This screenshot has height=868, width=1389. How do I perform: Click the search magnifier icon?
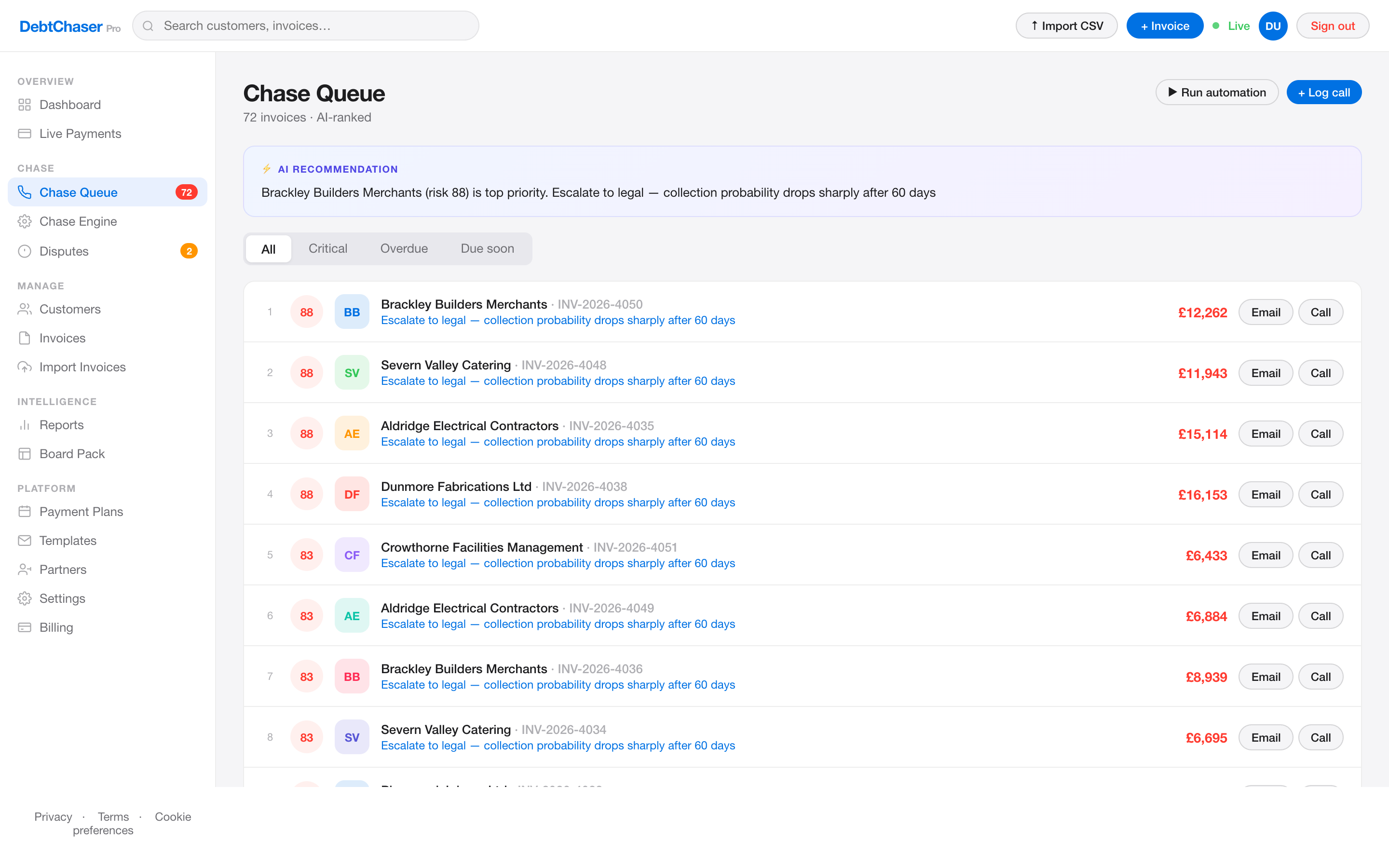click(x=148, y=26)
